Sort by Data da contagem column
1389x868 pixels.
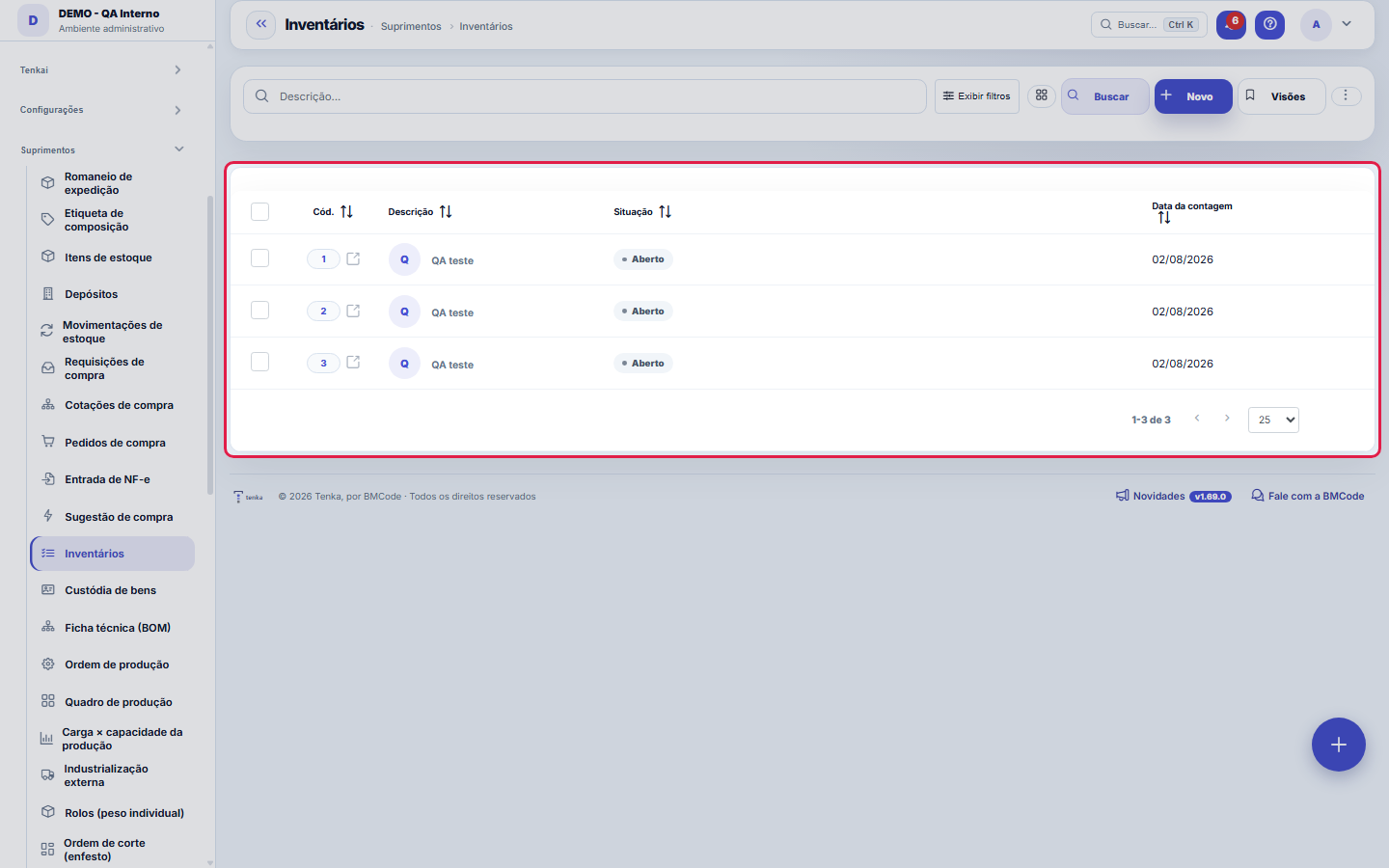coord(1164,218)
